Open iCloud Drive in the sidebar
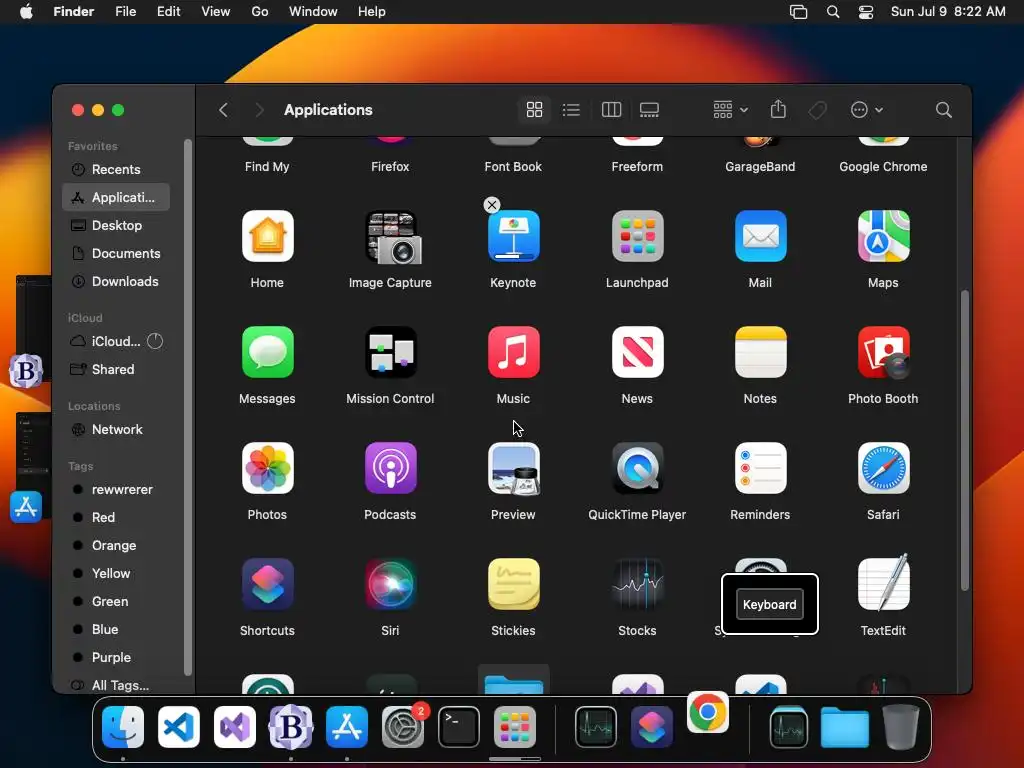The height and width of the screenshot is (768, 1024). click(116, 341)
